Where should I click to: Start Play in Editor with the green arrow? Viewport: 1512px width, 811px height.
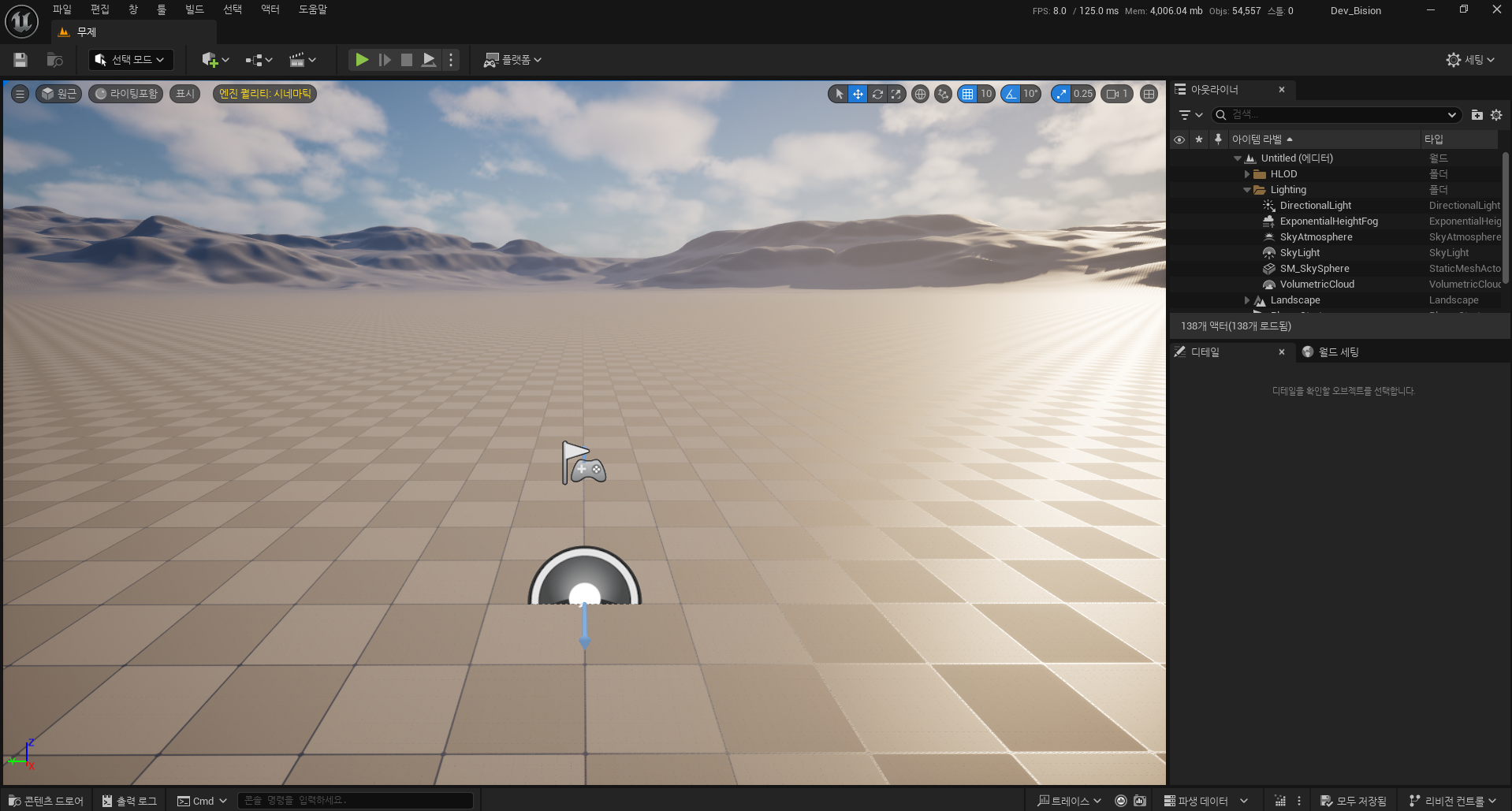coord(362,60)
